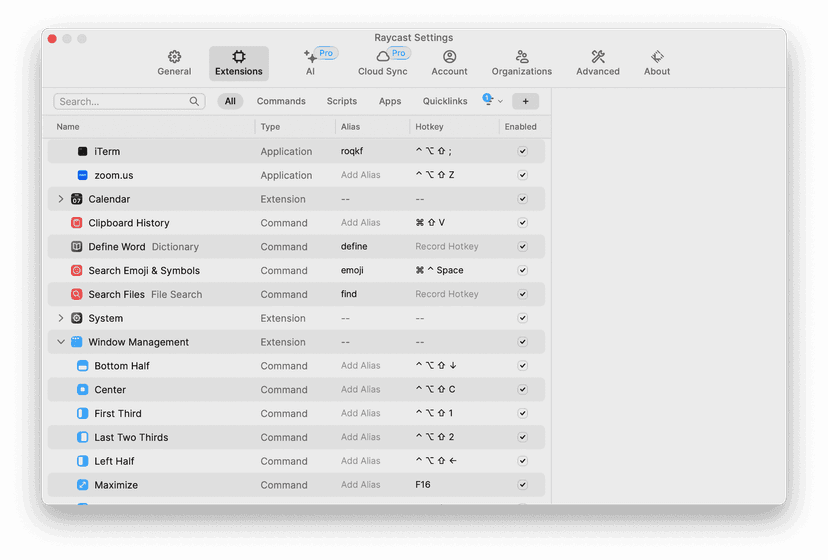This screenshot has width=828, height=560.
Task: Click the iTerm application icon
Action: click(83, 151)
